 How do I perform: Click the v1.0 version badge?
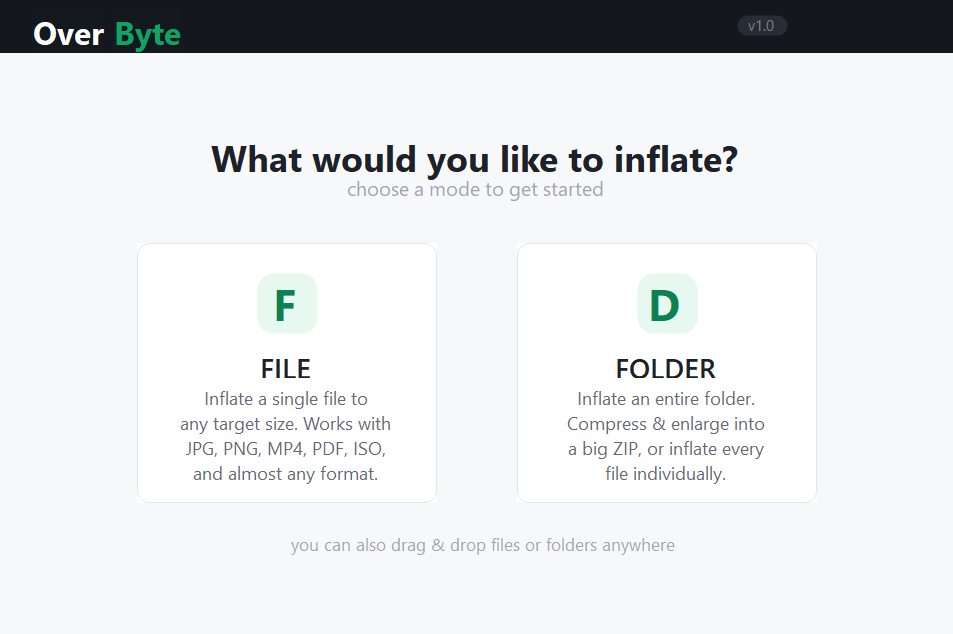pos(762,26)
